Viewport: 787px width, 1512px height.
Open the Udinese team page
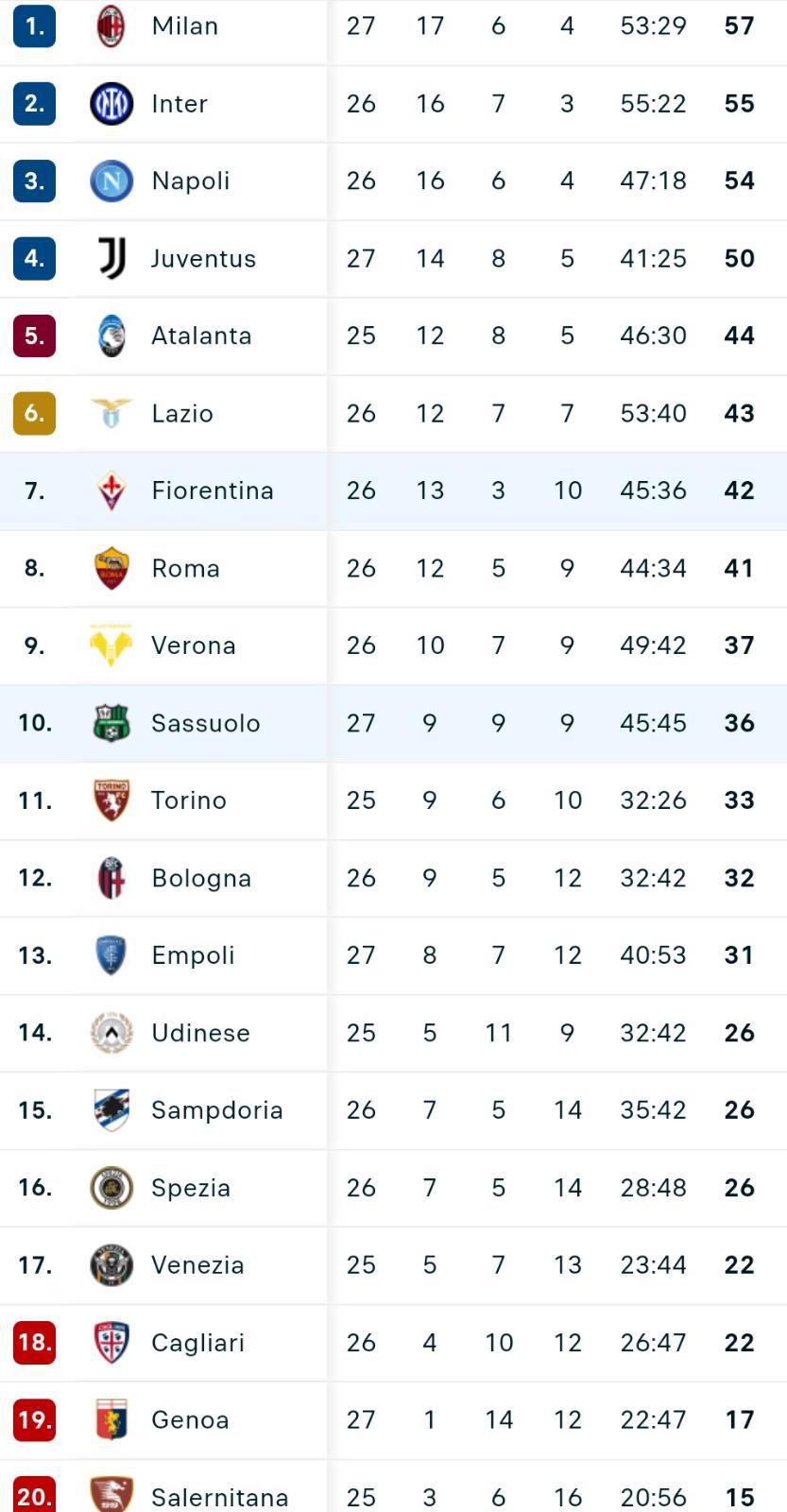[200, 1033]
